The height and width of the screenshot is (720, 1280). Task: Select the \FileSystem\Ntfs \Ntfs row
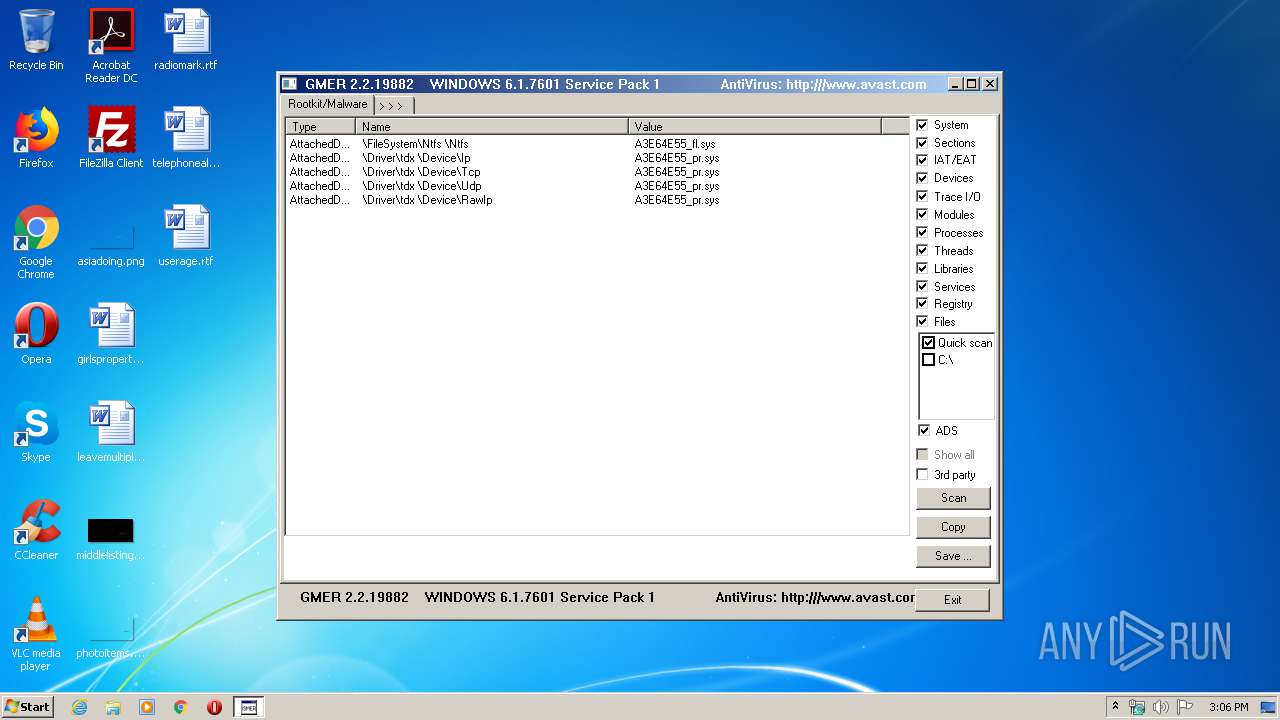pos(597,144)
